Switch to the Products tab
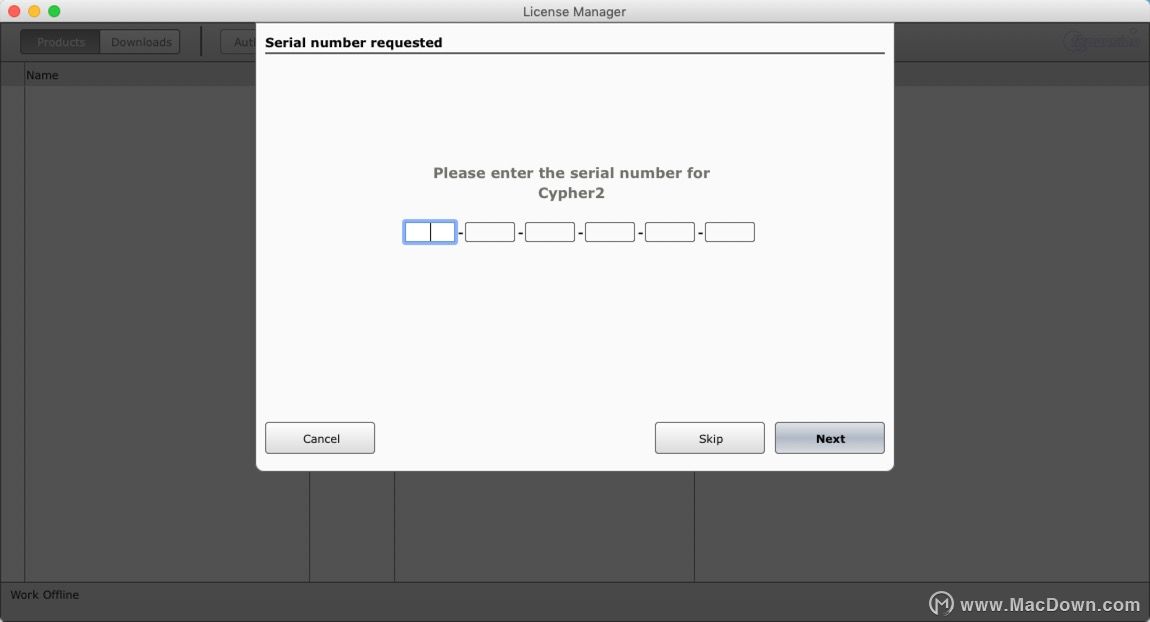The image size is (1150, 622). coord(60,42)
